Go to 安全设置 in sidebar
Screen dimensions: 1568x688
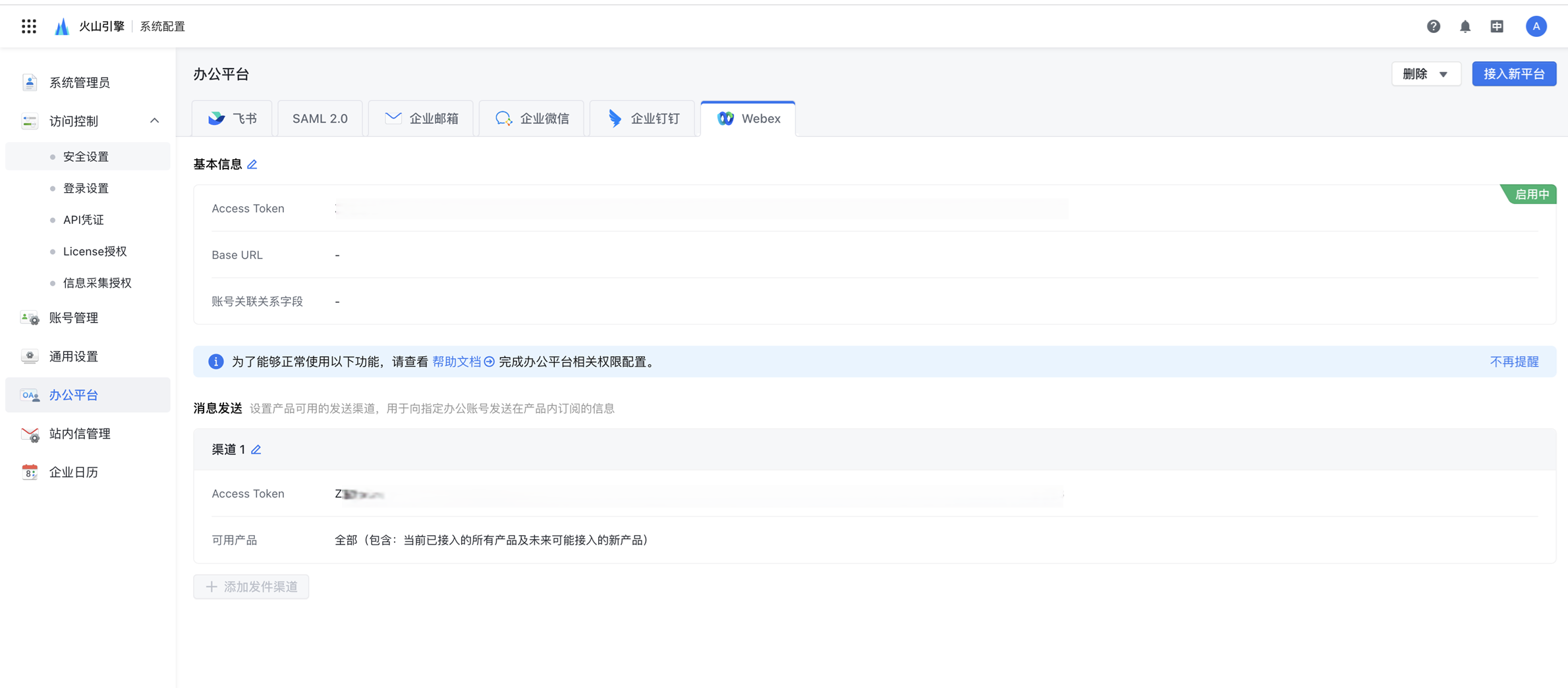(x=86, y=157)
